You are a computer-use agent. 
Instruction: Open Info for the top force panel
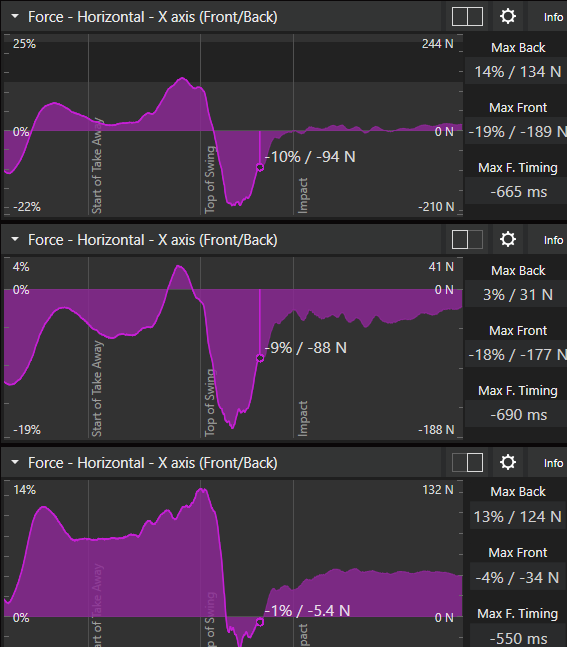pos(553,17)
